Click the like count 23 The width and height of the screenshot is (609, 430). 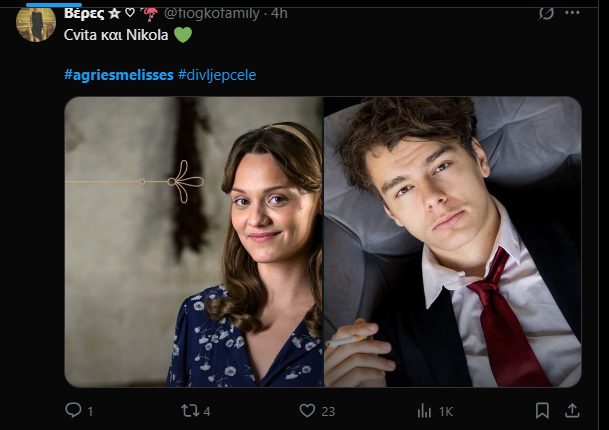(328, 411)
